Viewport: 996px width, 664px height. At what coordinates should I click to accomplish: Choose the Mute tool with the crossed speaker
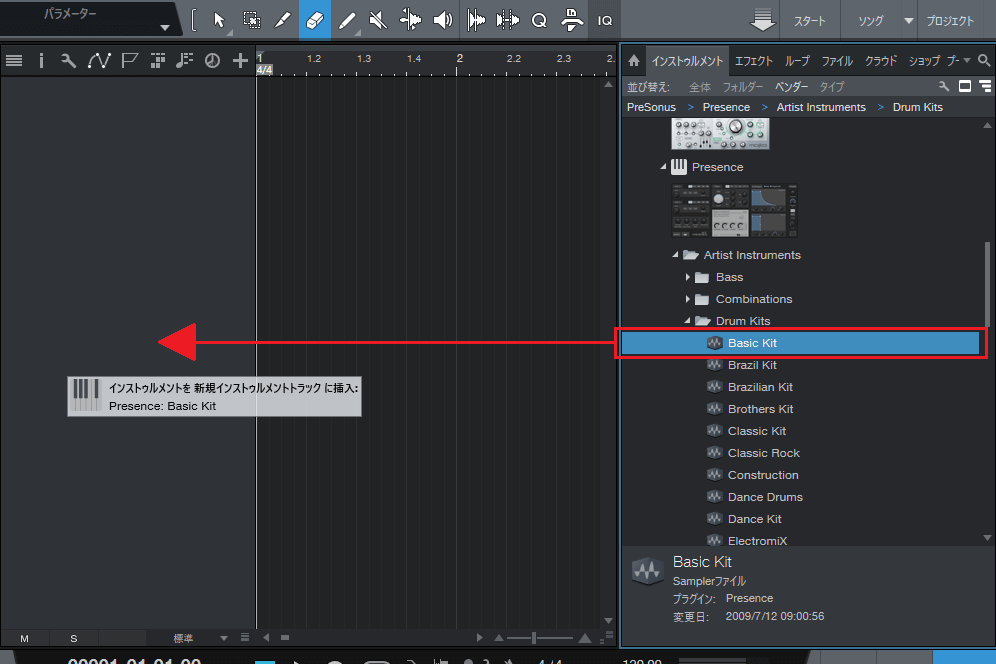pos(378,20)
